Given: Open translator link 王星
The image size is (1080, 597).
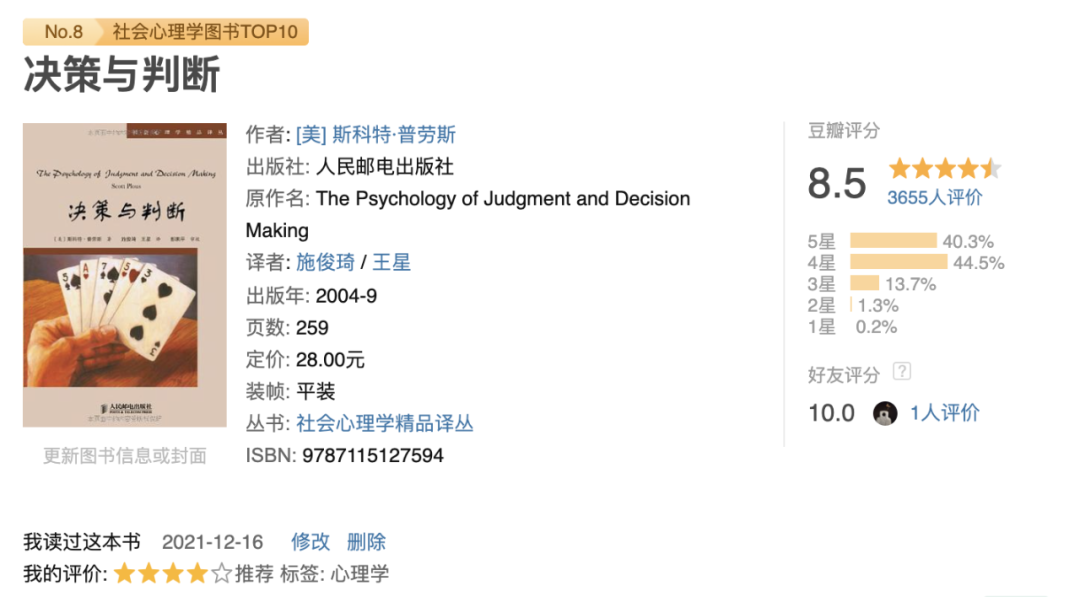Looking at the screenshot, I should 391,262.
